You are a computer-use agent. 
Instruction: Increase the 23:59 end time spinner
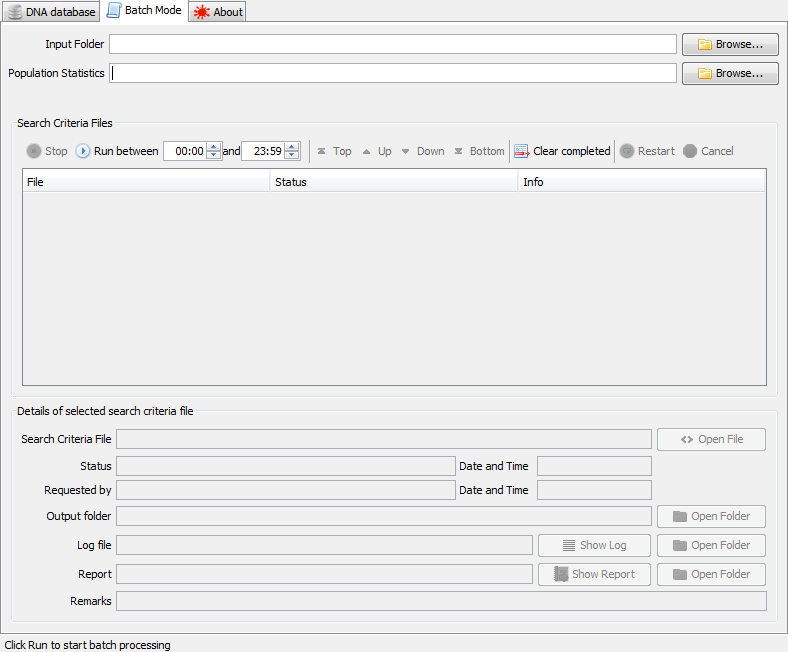pyautogui.click(x=292, y=147)
